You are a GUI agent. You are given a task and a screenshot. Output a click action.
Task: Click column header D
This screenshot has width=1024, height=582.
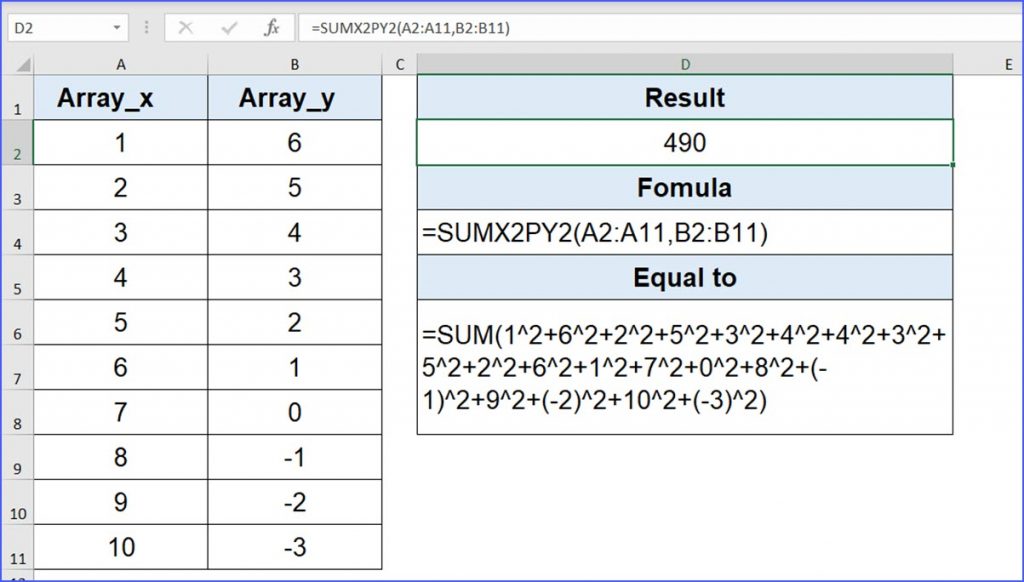[684, 64]
